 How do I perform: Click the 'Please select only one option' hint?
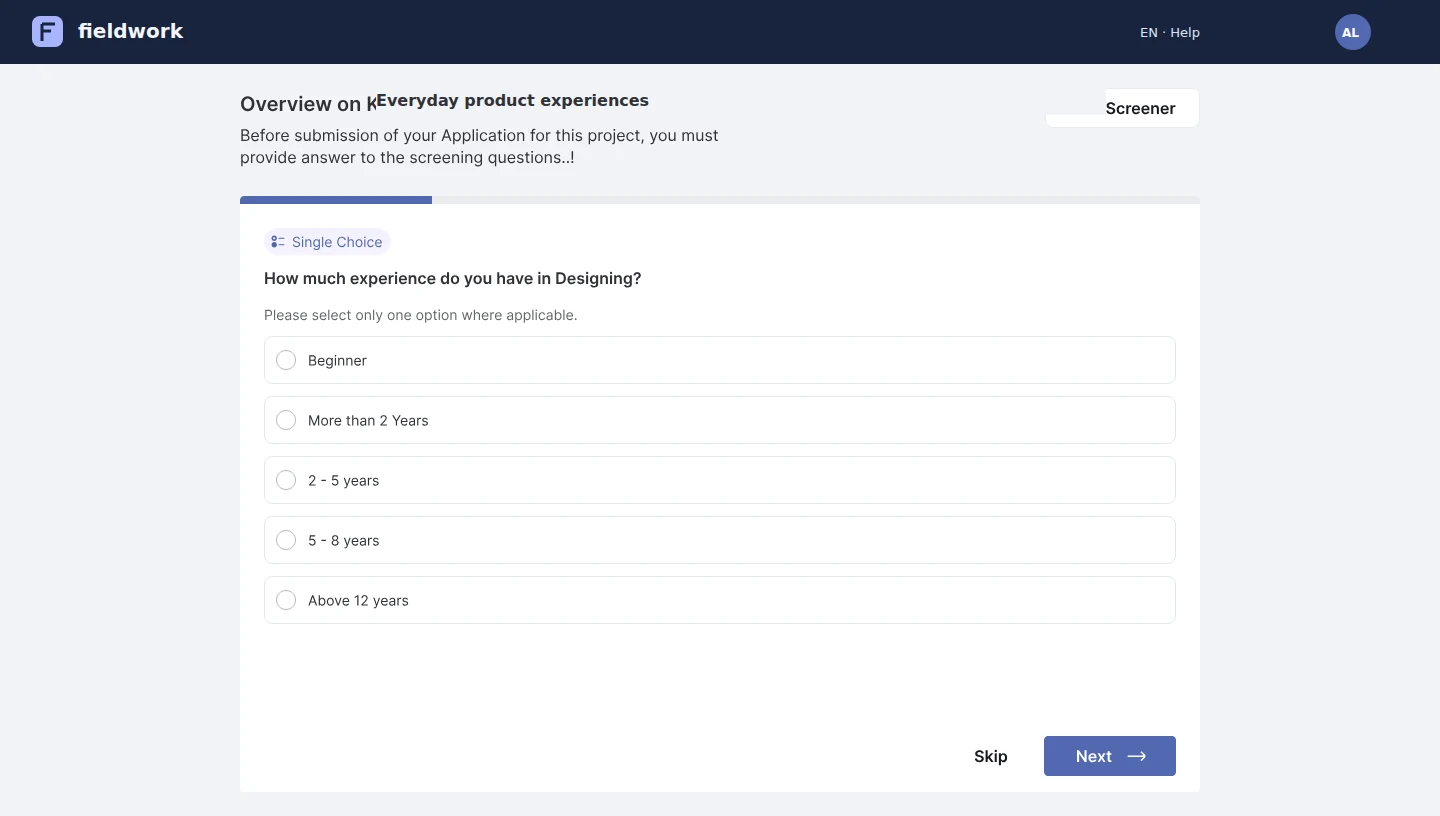420,315
